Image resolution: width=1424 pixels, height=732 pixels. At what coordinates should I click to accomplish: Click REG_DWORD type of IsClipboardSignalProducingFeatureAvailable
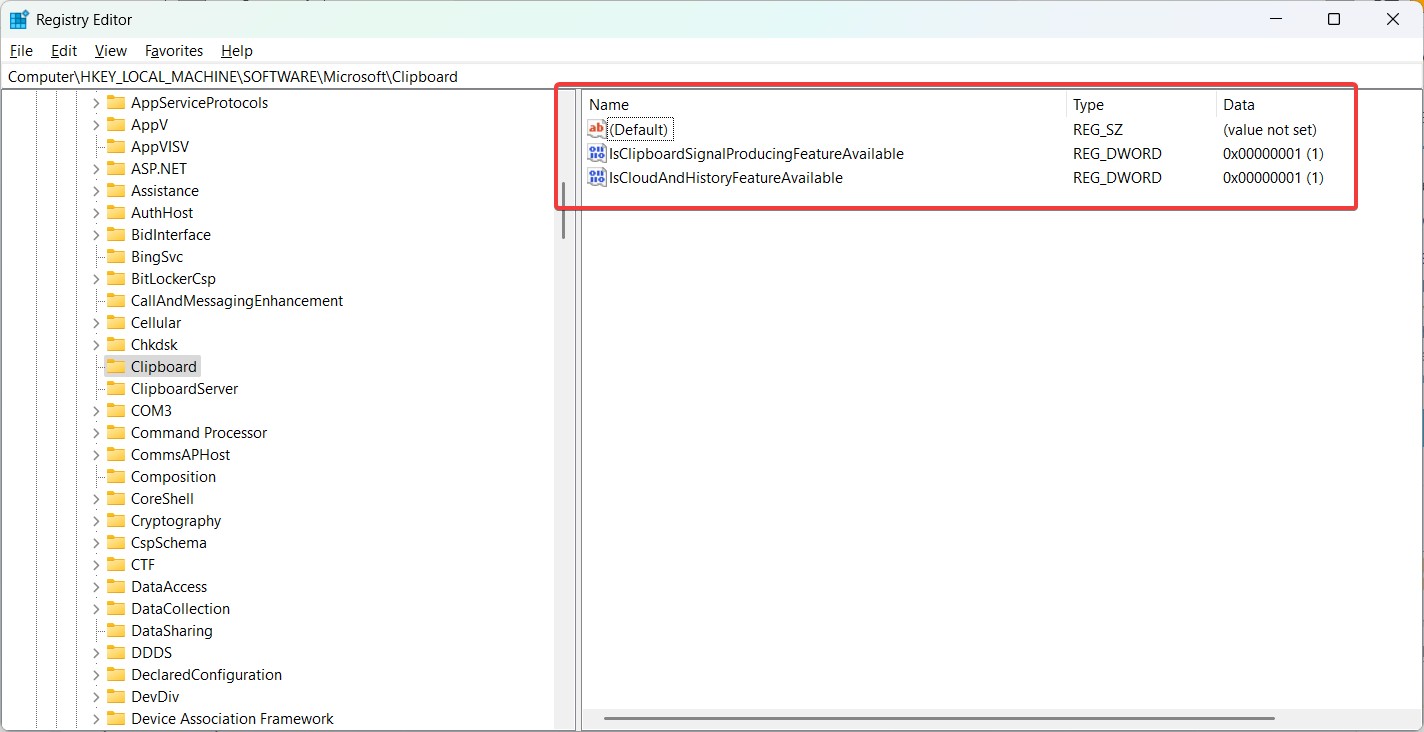pos(1117,153)
